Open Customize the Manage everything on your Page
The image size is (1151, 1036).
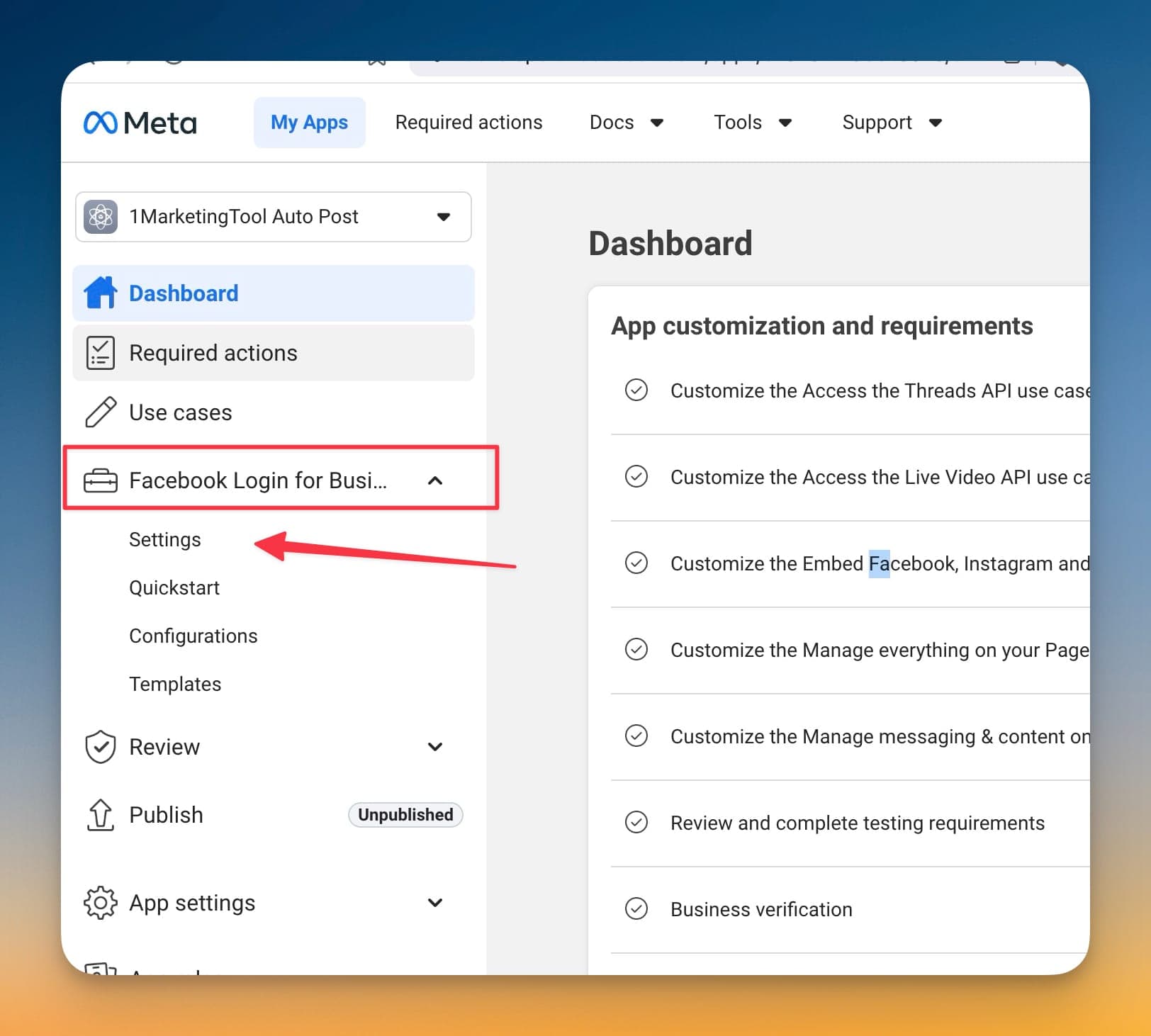point(880,650)
